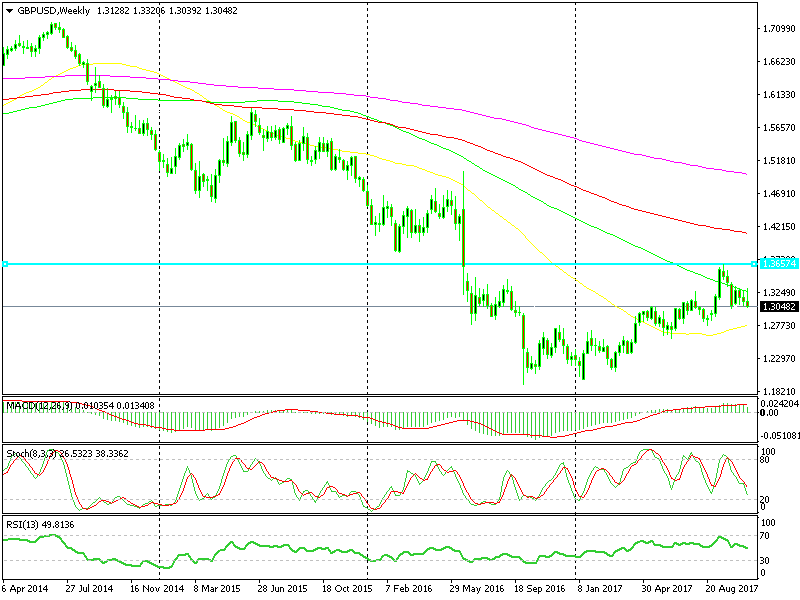Click the 1.18210 price scale value
Viewport: 800px width, 600px height.
tap(779, 391)
